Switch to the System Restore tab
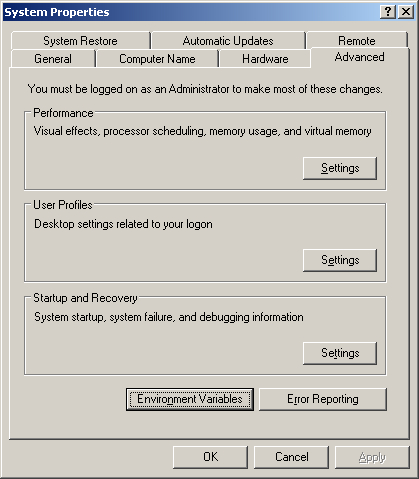The height and width of the screenshot is (479, 419). point(80,41)
